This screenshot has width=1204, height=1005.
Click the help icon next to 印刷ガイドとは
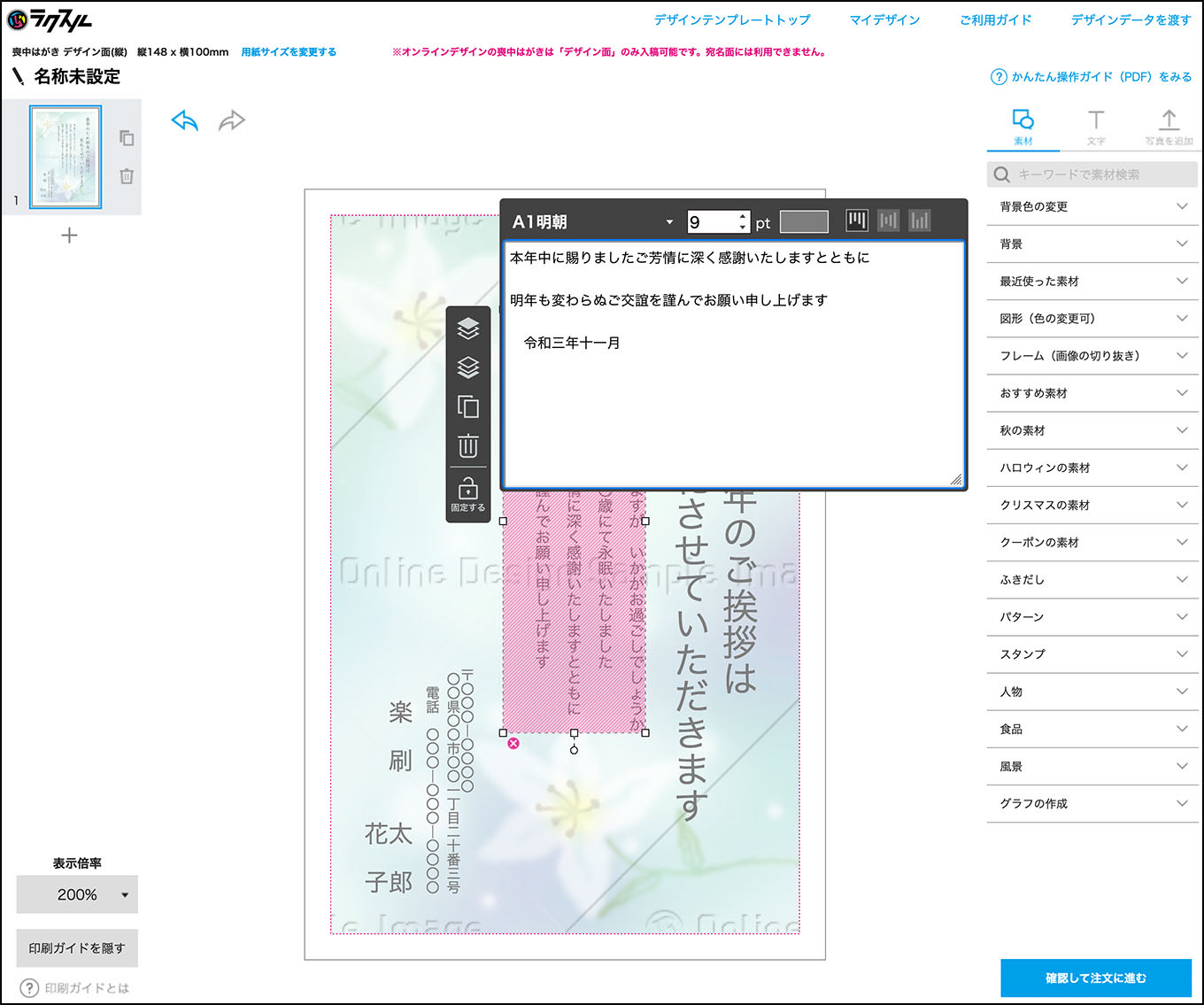click(29, 988)
